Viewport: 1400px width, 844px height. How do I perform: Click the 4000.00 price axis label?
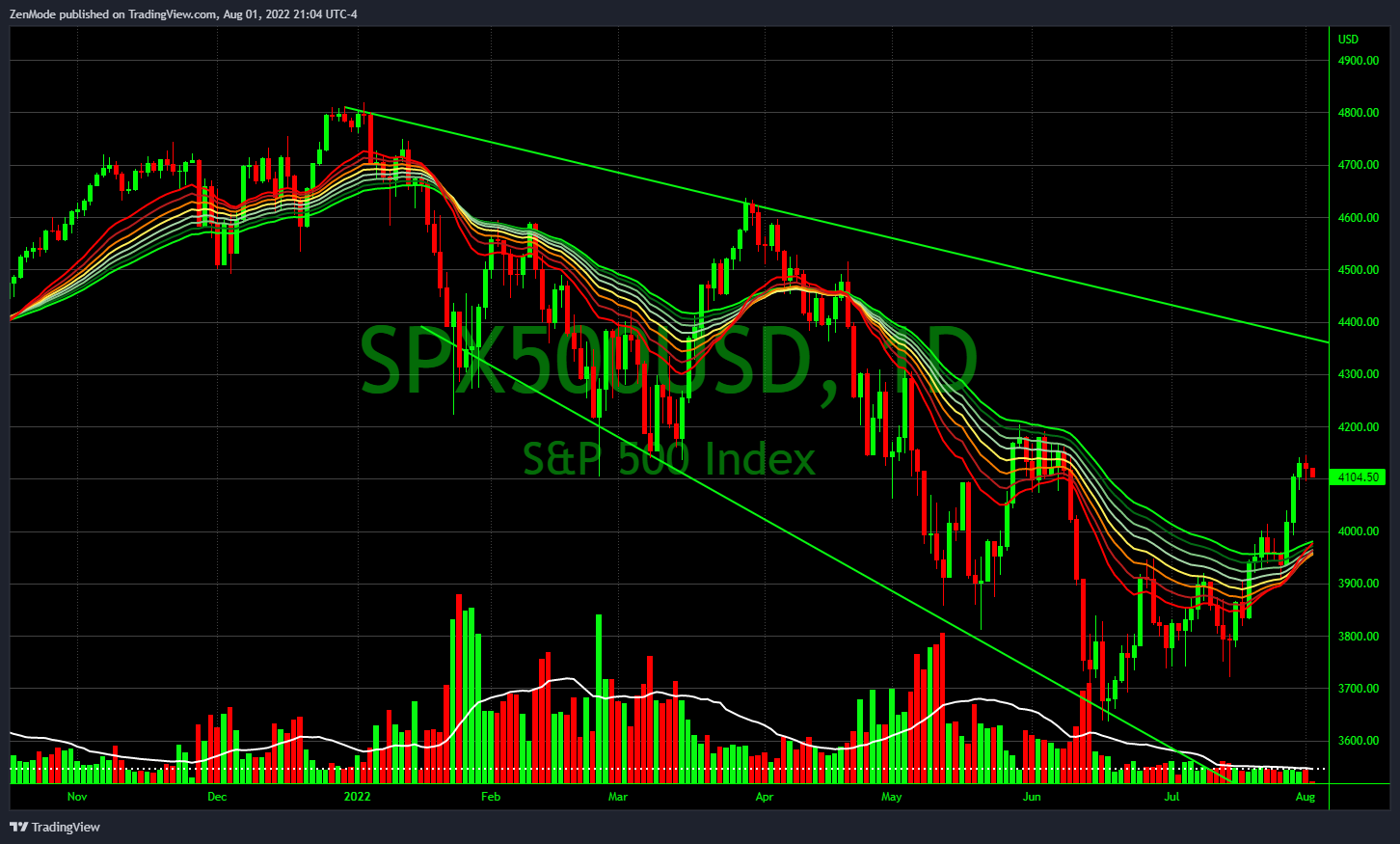tap(1358, 531)
